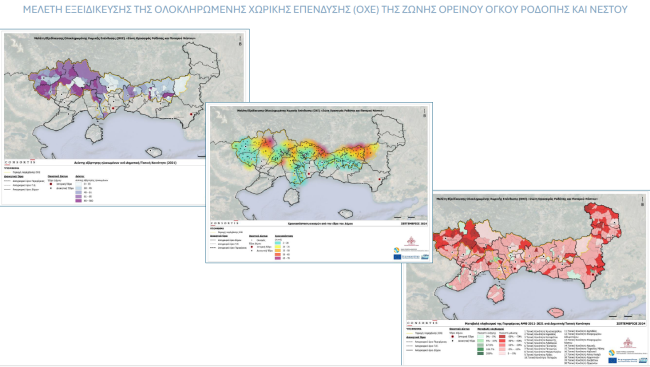Click the numbered local communities list in the red map legend
The width and height of the screenshot is (650, 367).
click(563, 348)
